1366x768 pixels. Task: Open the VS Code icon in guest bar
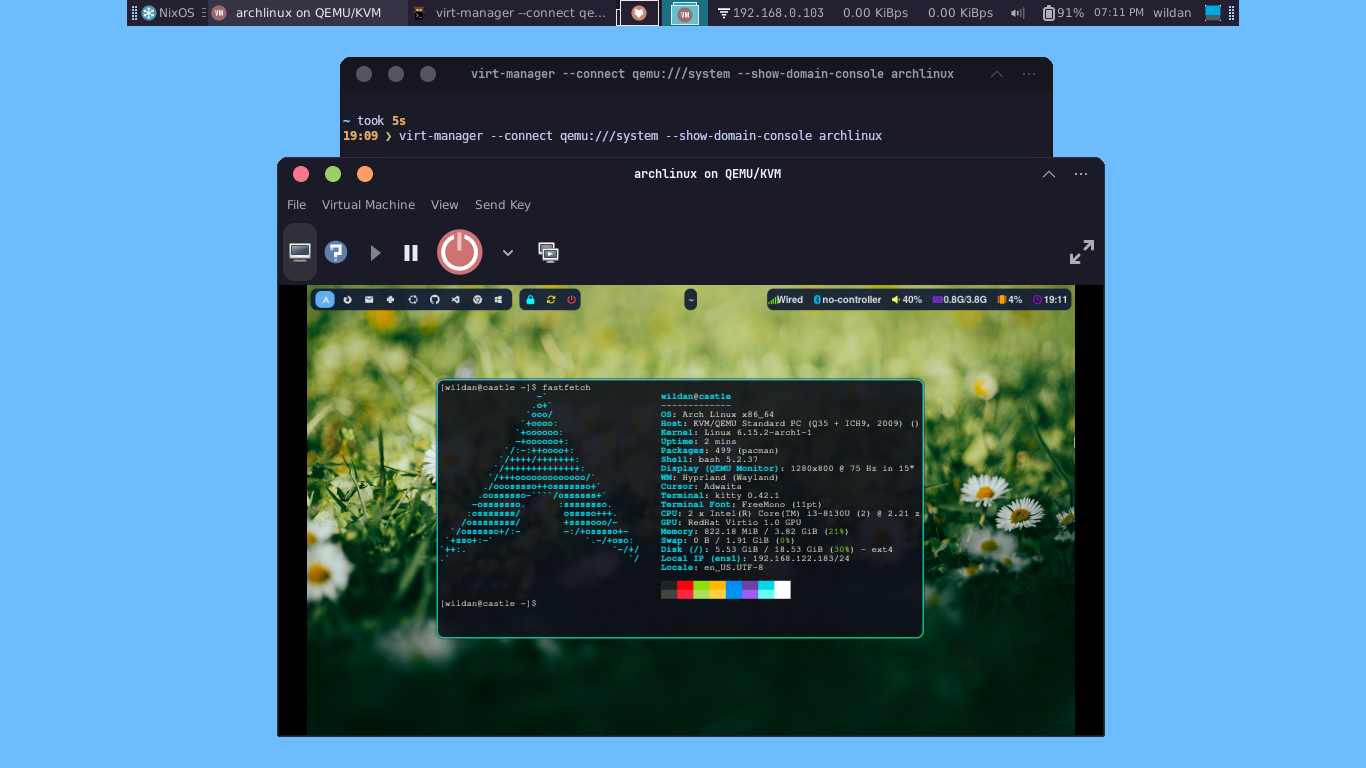click(456, 299)
